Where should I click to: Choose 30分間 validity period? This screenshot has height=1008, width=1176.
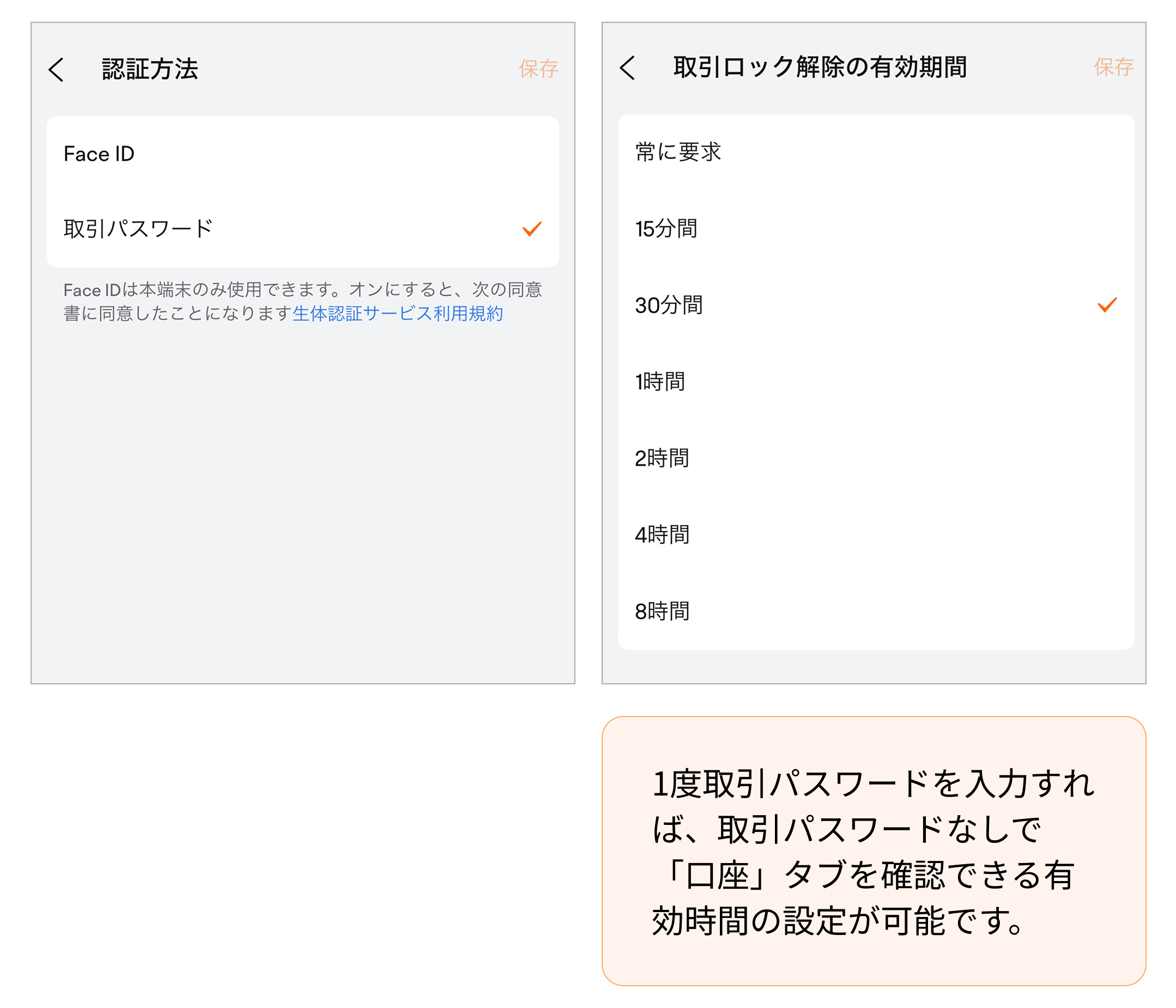669,305
